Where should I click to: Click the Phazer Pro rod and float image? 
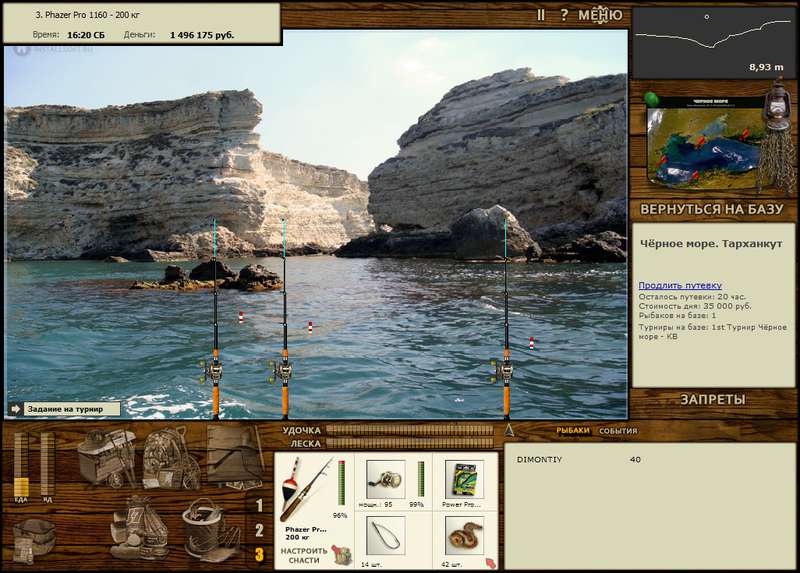click(306, 490)
